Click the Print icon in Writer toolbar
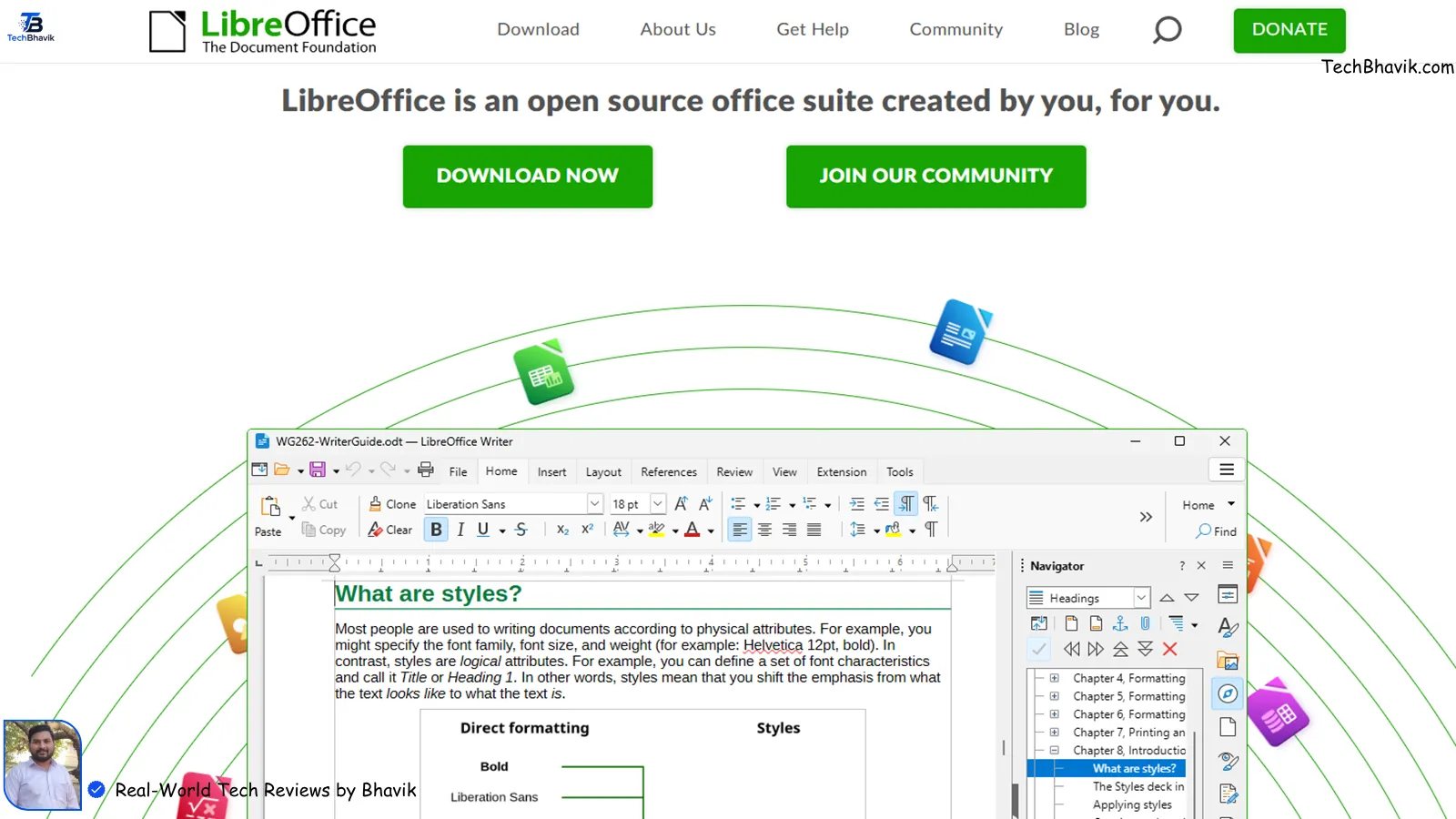1456x819 pixels. (x=425, y=470)
